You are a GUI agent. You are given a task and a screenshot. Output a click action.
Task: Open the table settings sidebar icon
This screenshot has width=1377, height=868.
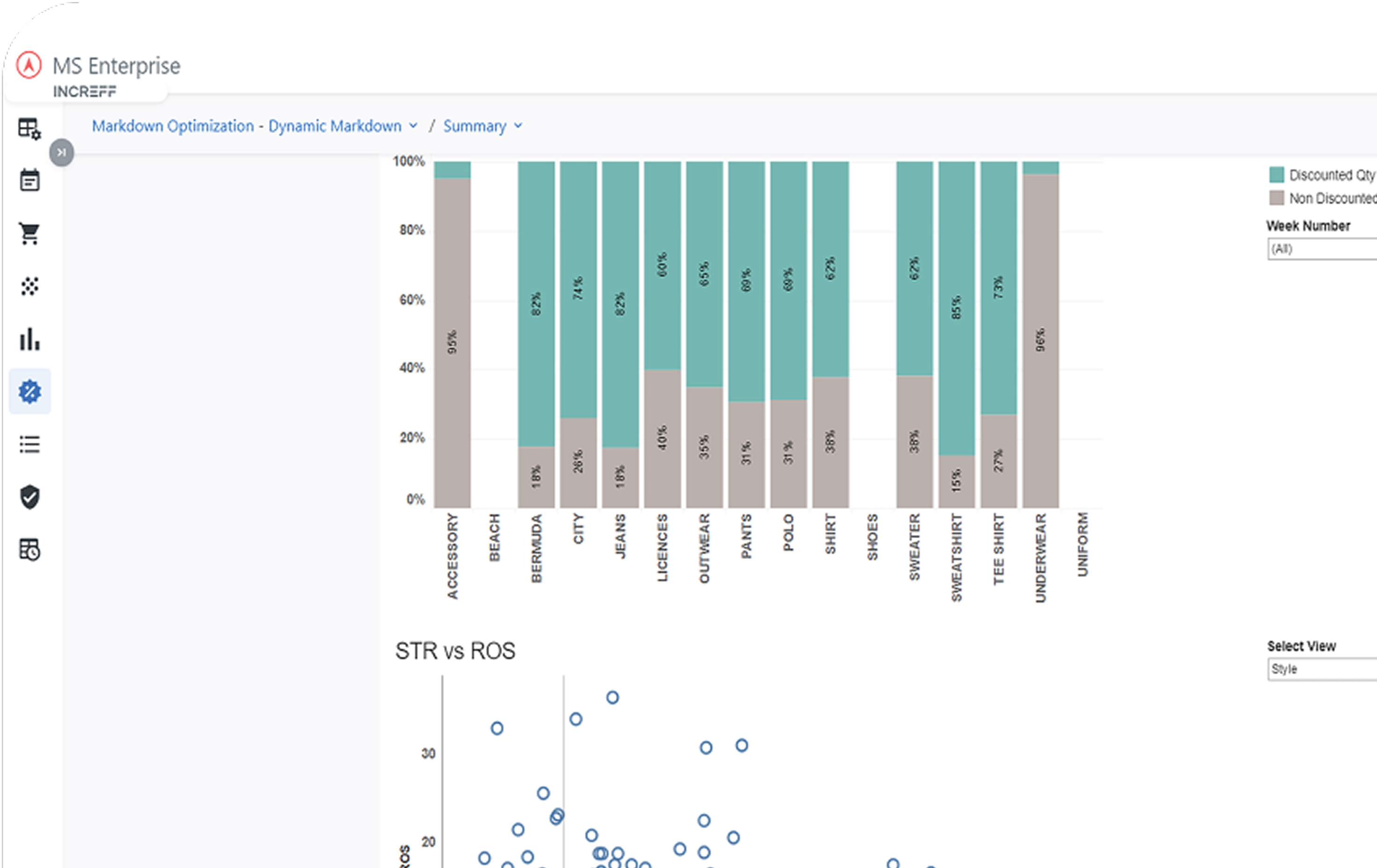(29, 129)
